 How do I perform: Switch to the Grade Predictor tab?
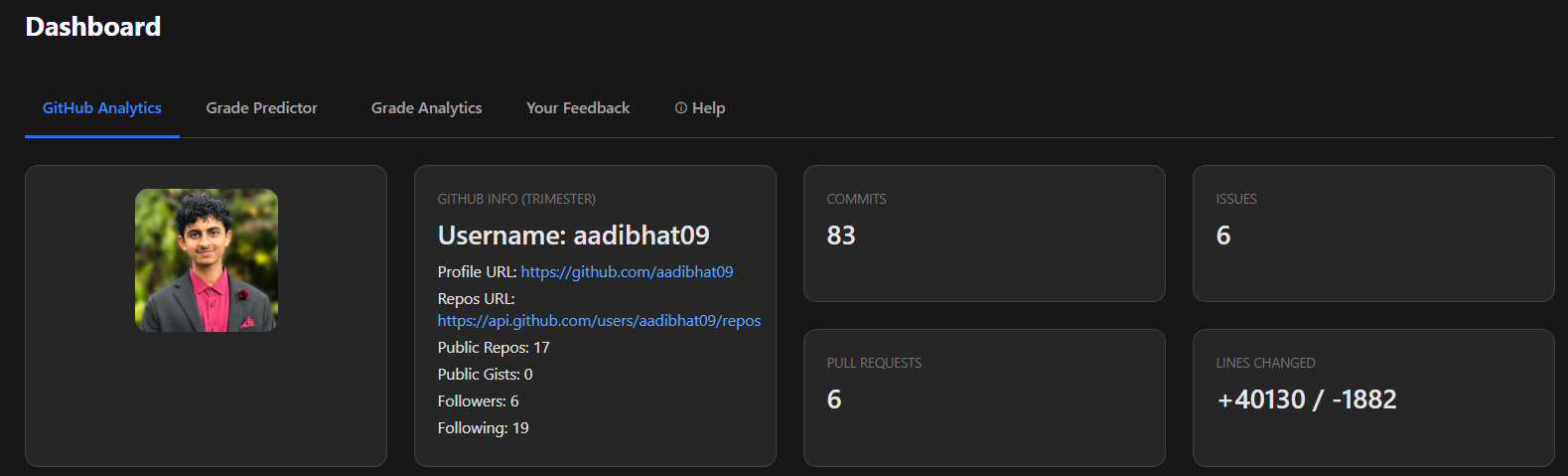pyautogui.click(x=261, y=108)
